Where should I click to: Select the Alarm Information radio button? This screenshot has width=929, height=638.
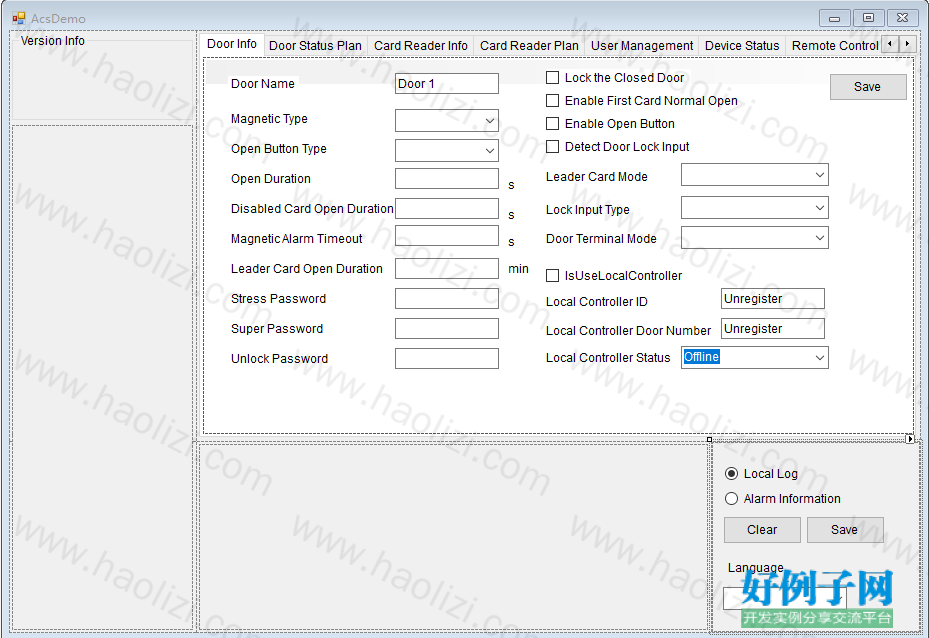(x=732, y=499)
